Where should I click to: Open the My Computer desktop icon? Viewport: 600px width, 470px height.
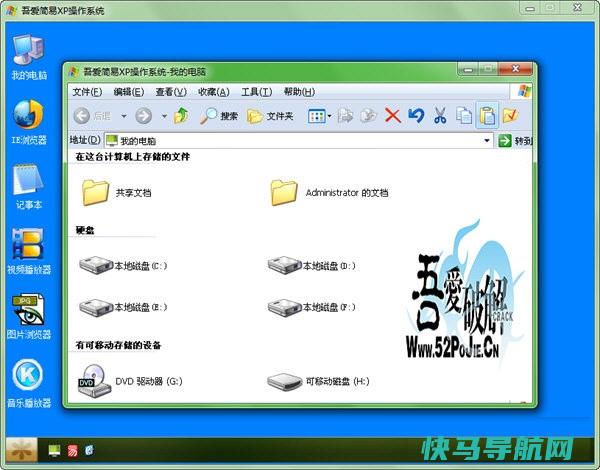click(x=29, y=57)
